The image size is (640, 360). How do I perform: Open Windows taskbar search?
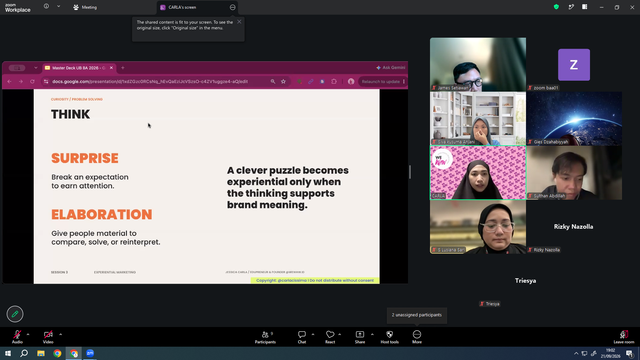(24, 353)
